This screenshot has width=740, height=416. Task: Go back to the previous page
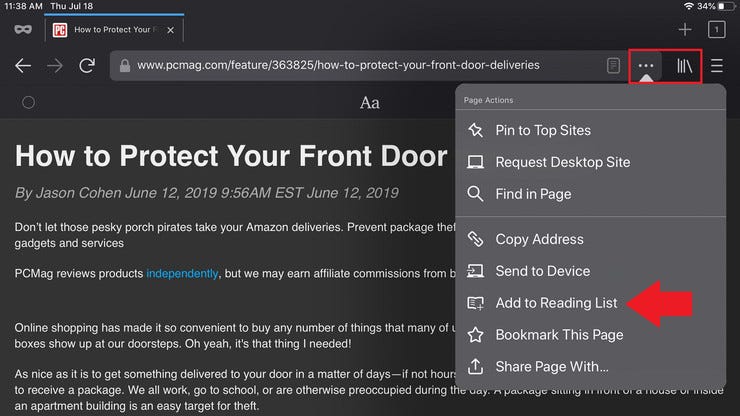click(23, 66)
